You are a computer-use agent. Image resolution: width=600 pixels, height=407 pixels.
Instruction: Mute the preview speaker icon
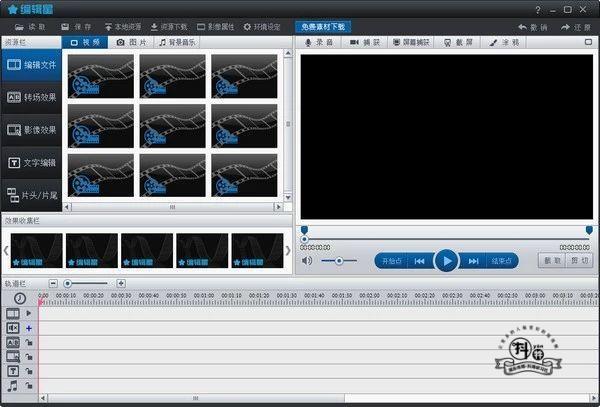tap(308, 261)
